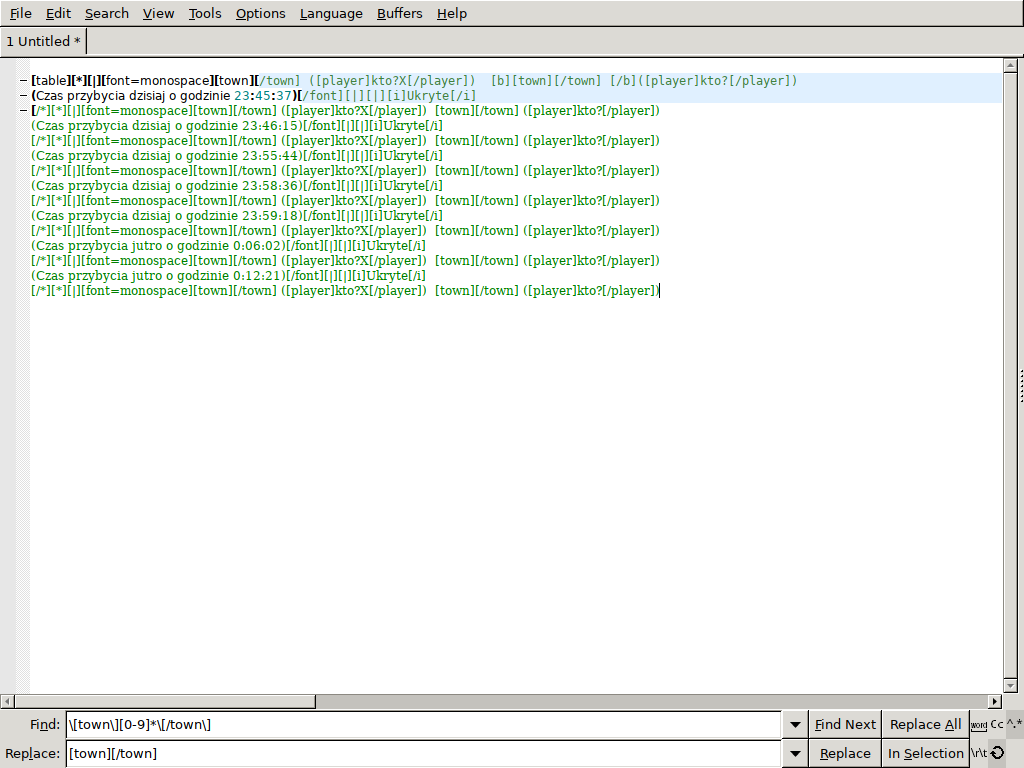Collapse fold marker on third line
Viewport: 1024px width, 768px height.
pyautogui.click(x=24, y=111)
